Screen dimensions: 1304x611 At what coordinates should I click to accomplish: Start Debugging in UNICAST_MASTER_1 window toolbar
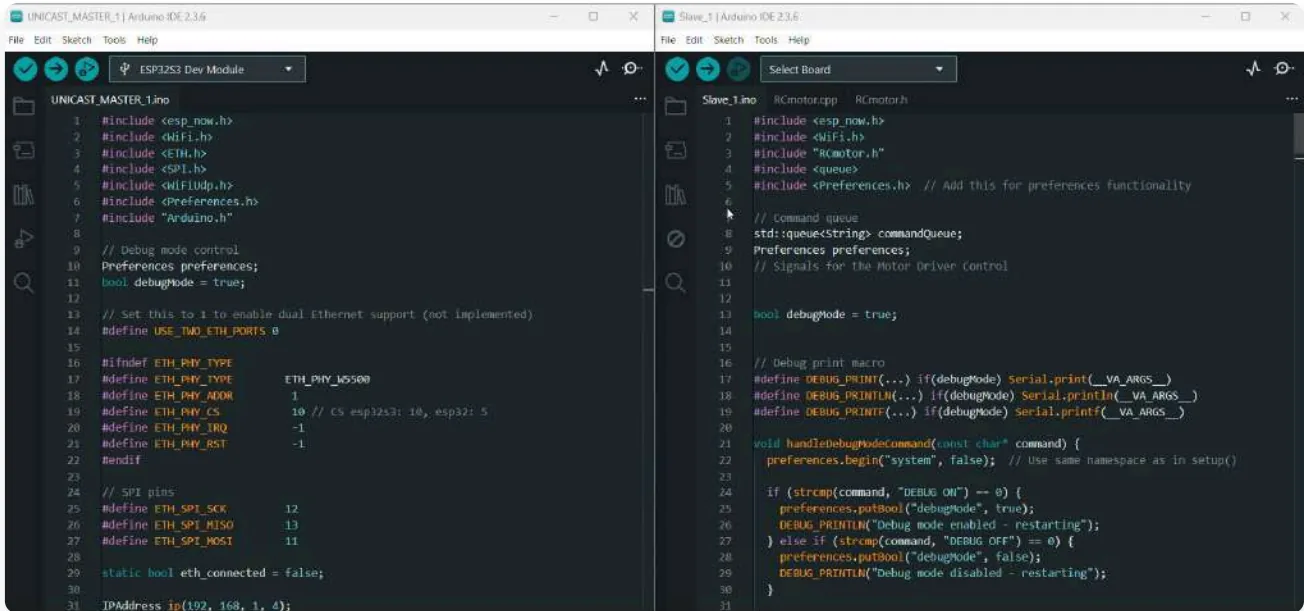coord(87,69)
